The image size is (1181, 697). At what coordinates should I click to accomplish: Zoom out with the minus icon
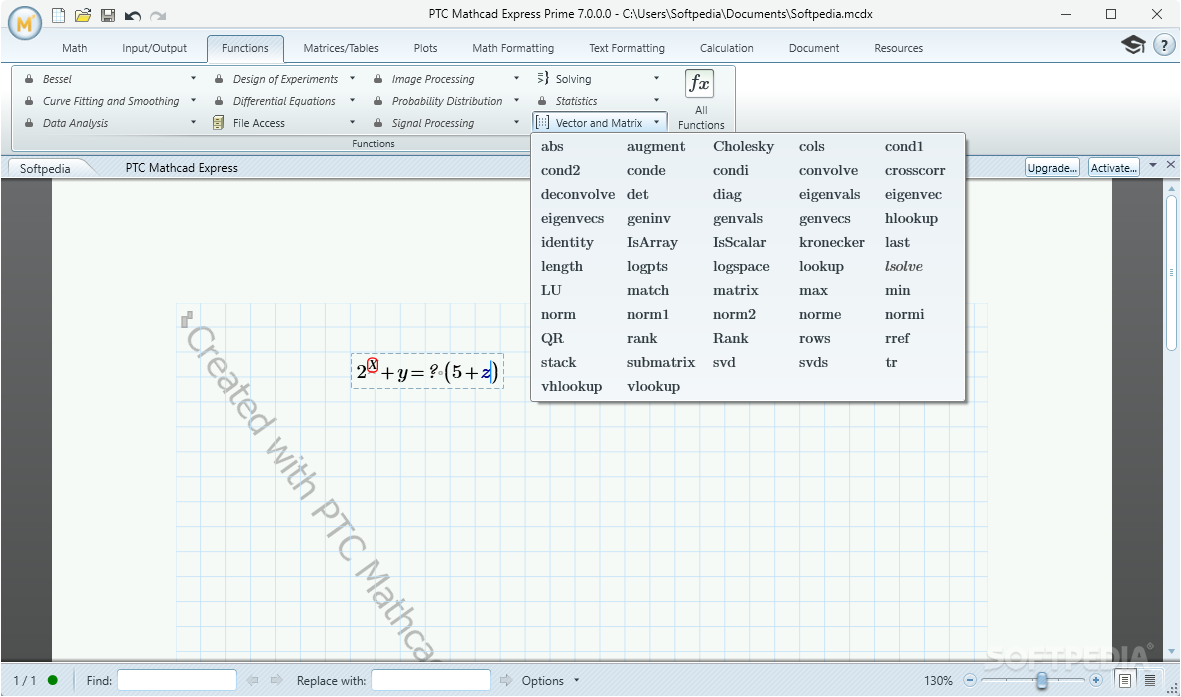970,680
